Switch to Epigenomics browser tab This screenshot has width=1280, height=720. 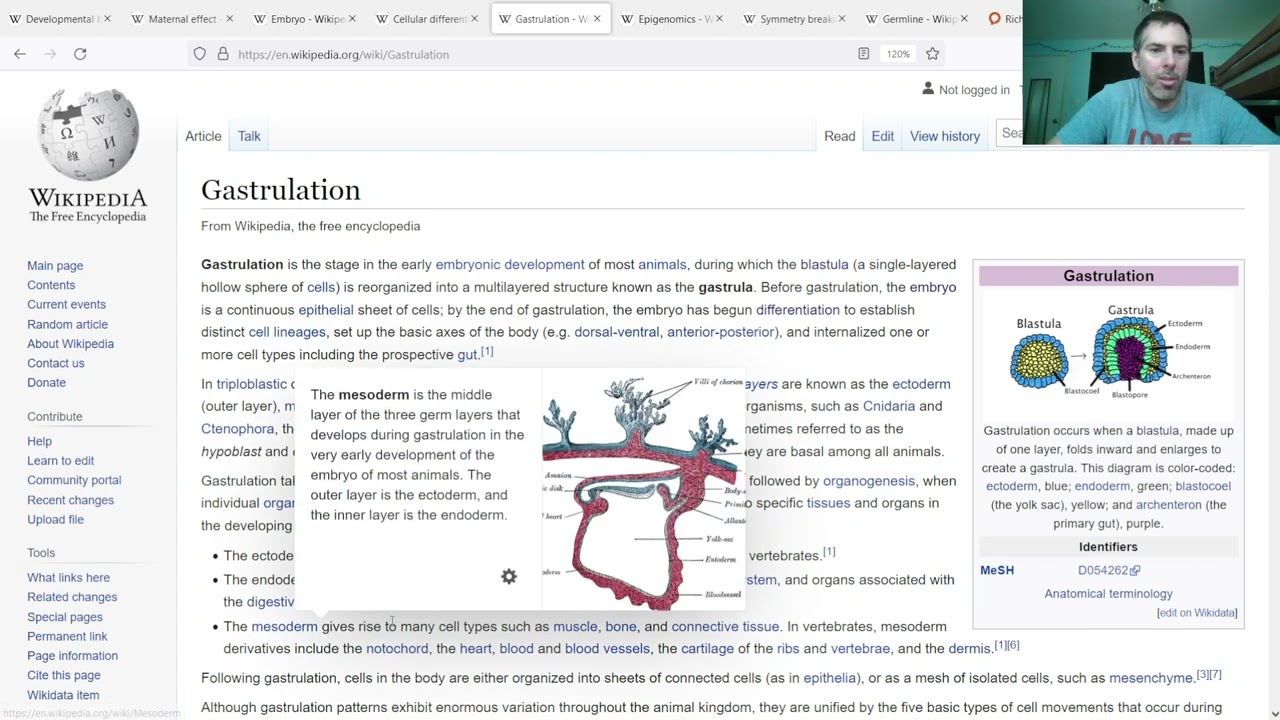[672, 19]
